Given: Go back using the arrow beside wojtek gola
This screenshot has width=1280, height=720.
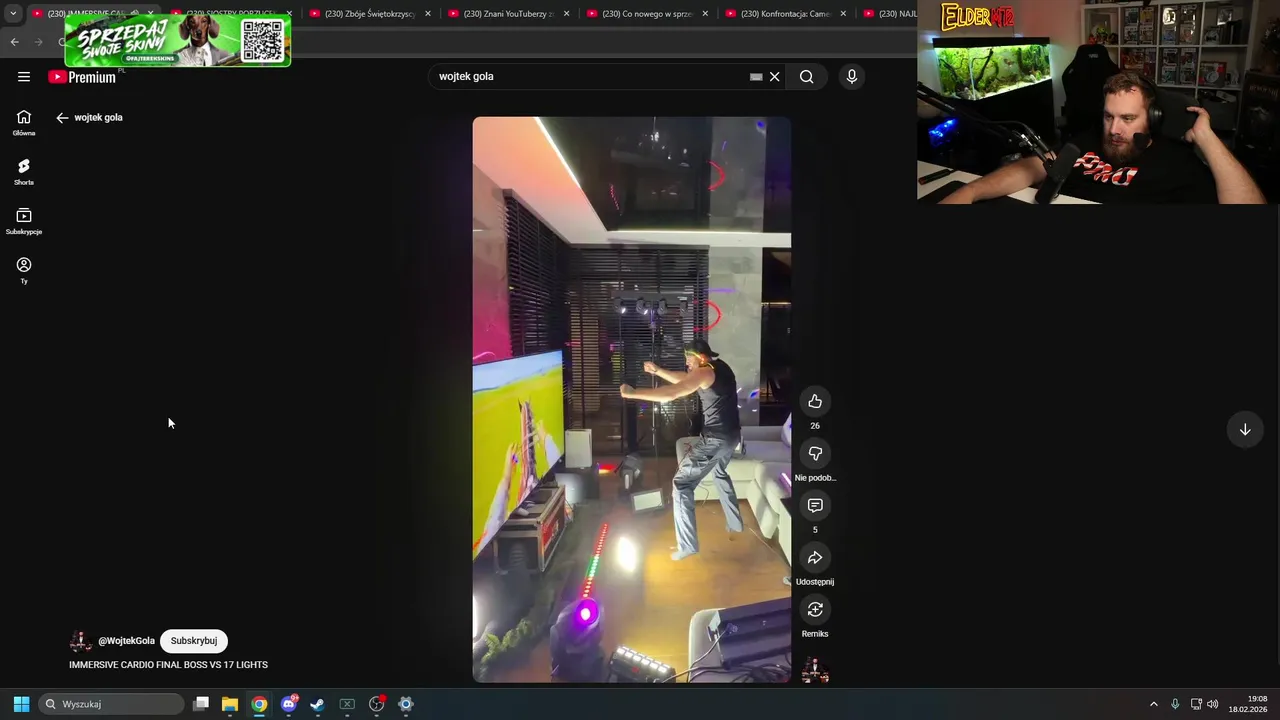Looking at the screenshot, I should tap(62, 117).
